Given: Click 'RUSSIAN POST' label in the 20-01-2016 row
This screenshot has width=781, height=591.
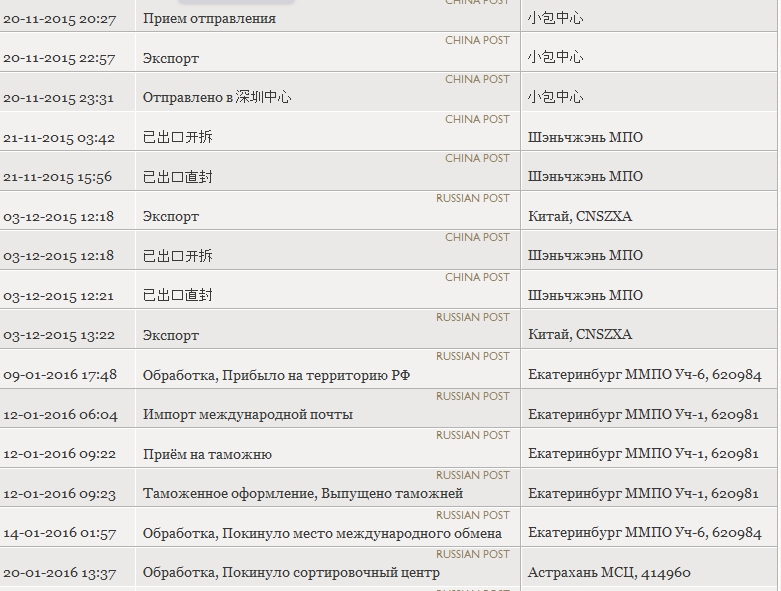Looking at the screenshot, I should click(x=473, y=555).
